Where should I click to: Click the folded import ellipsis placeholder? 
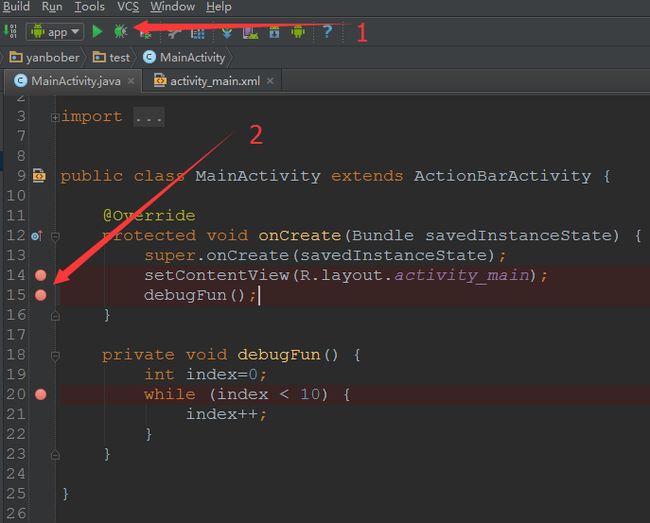(149, 117)
